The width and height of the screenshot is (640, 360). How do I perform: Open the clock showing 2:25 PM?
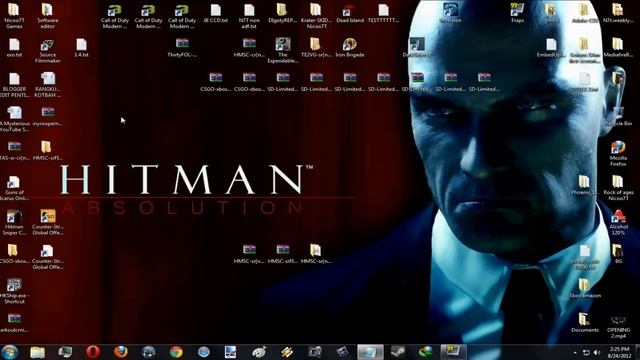619,352
